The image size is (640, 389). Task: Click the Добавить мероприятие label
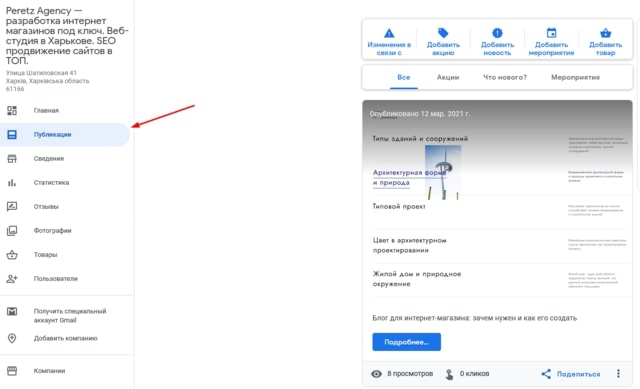(x=551, y=49)
